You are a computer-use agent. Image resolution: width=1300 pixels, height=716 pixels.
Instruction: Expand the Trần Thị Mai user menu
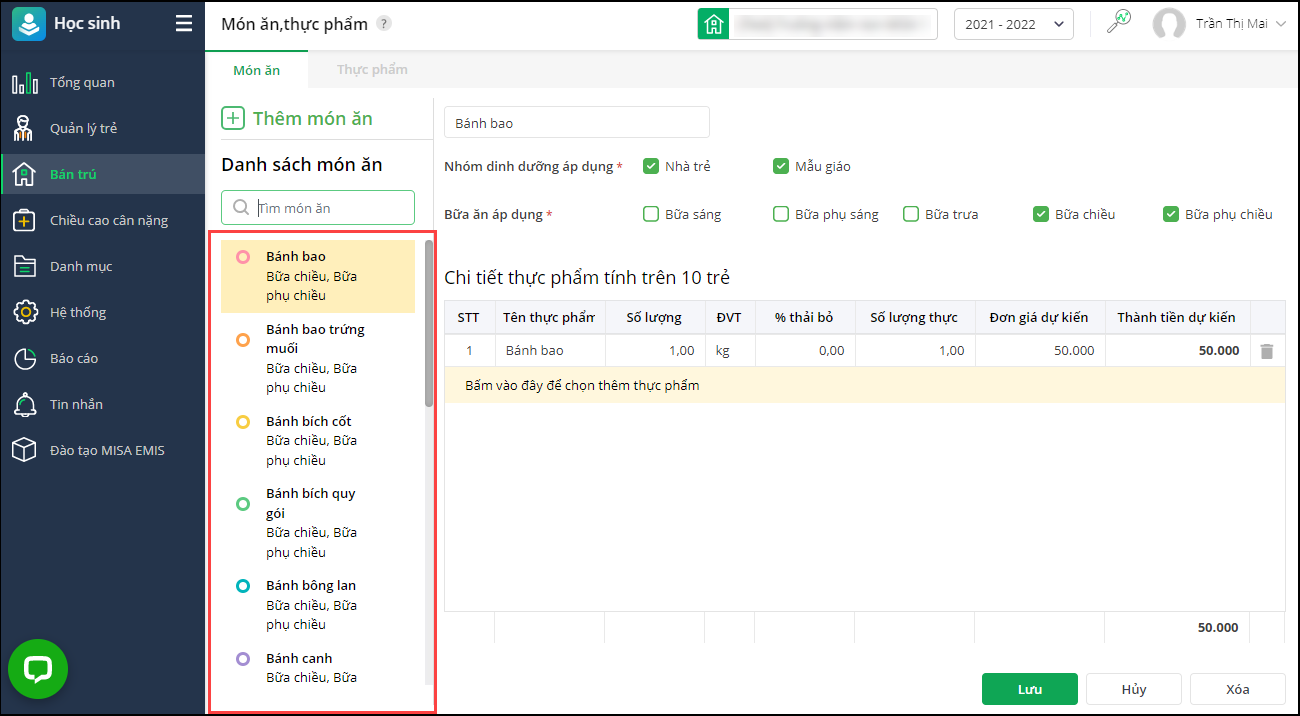point(1280,24)
